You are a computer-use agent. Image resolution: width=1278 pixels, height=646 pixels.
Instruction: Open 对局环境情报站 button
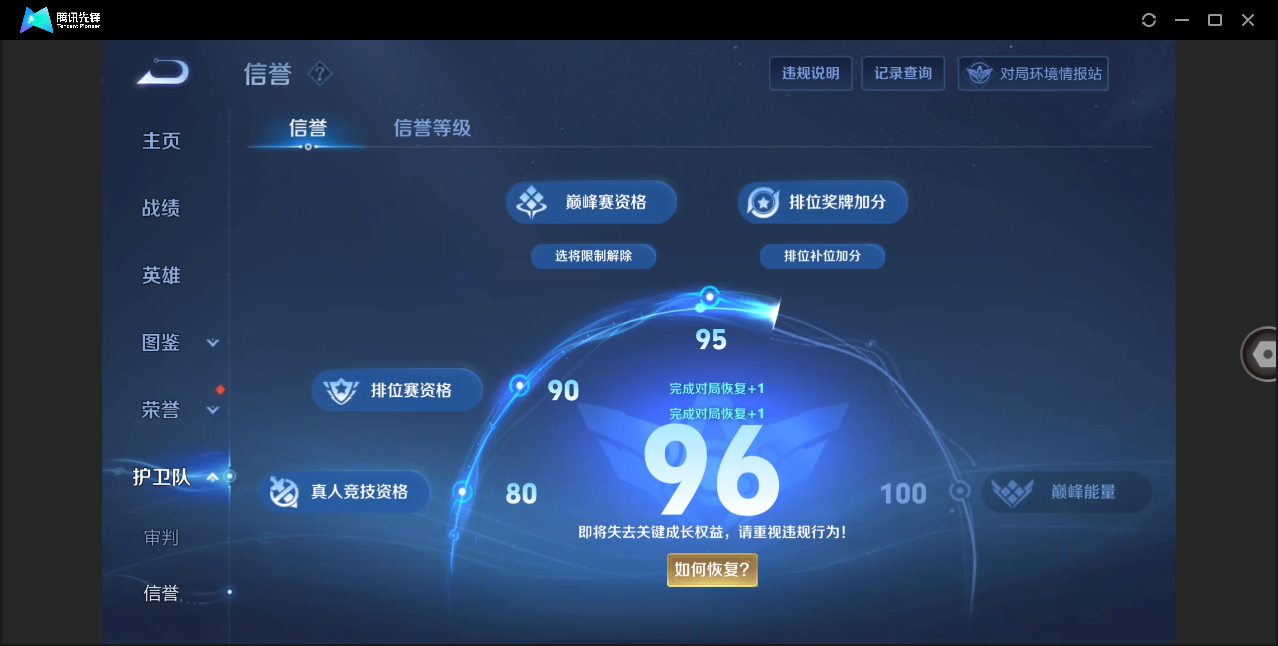[x=1033, y=73]
